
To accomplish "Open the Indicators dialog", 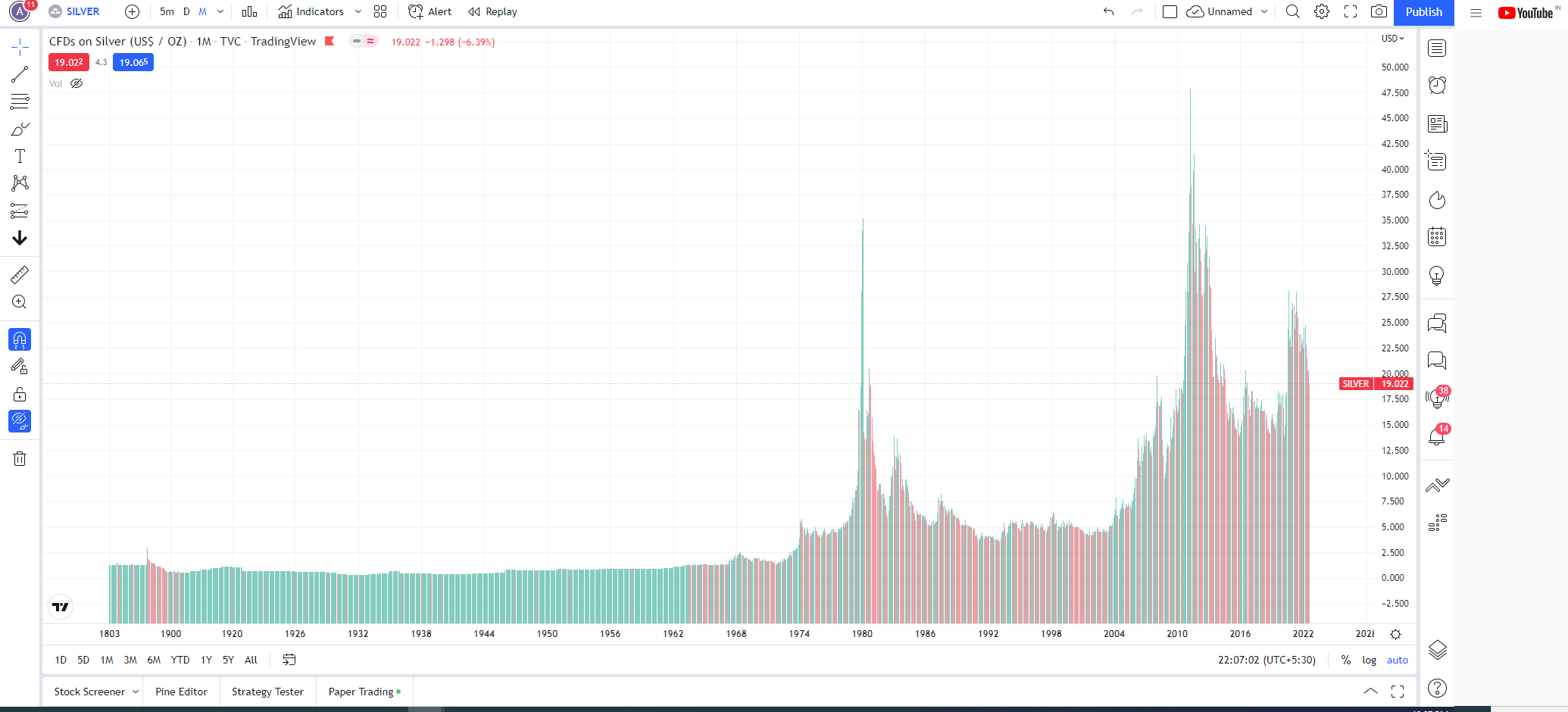I will click(x=311, y=11).
